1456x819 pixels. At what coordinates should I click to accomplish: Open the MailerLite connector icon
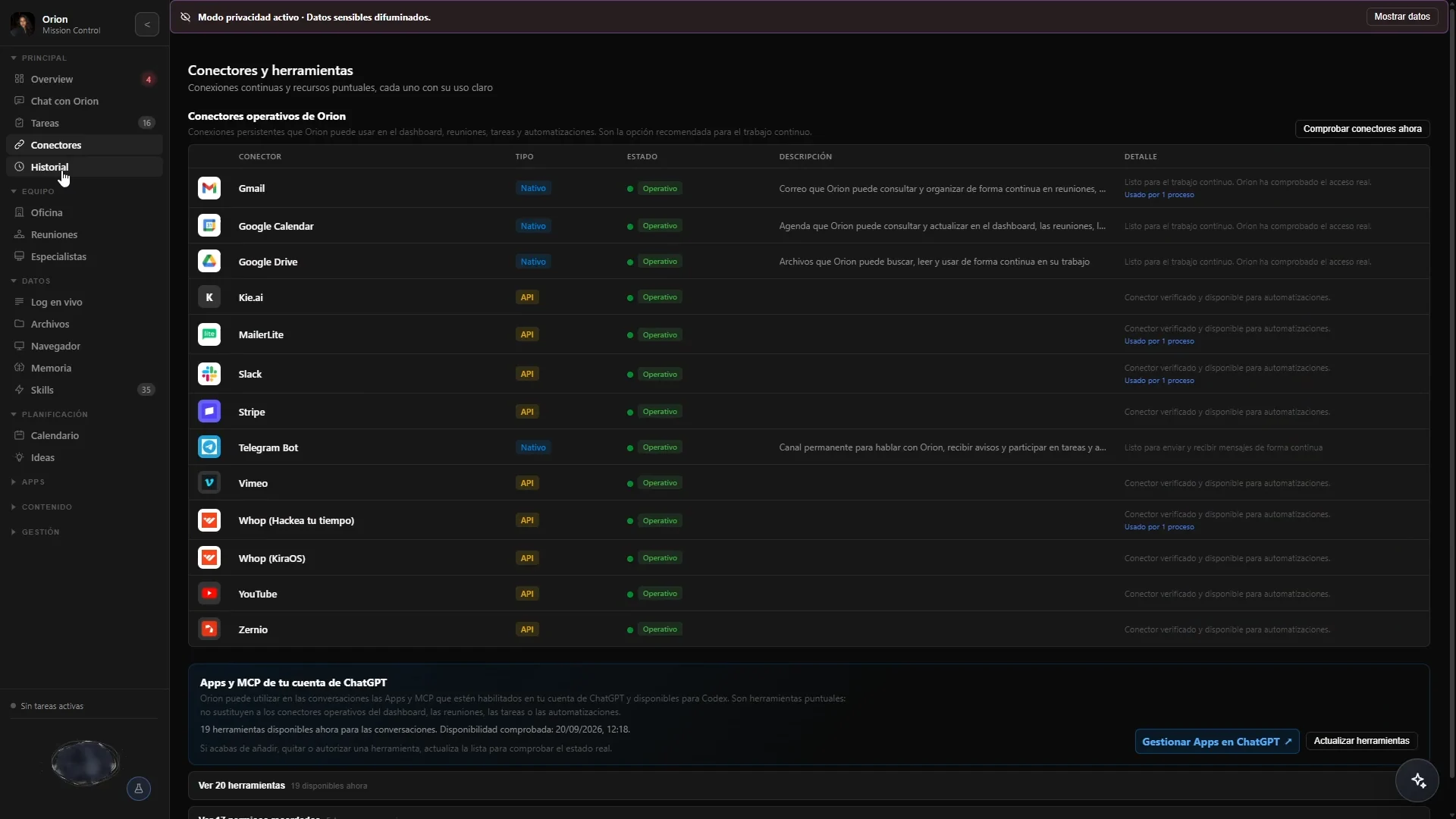pyautogui.click(x=209, y=334)
